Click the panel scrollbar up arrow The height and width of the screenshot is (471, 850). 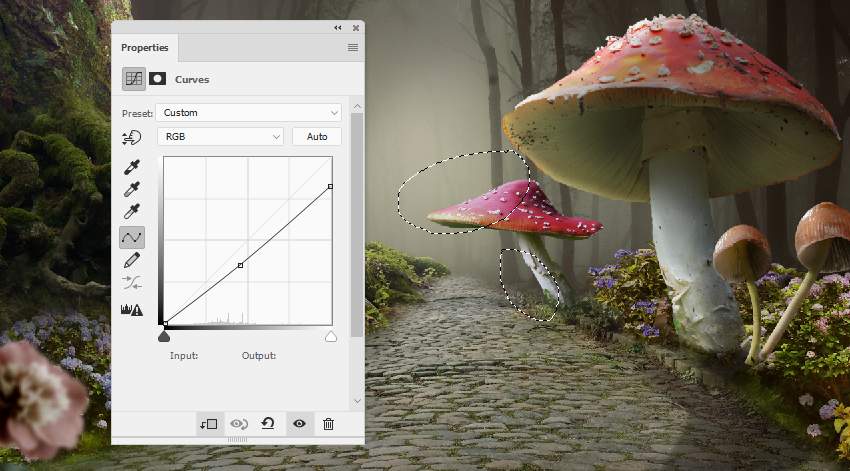357,107
